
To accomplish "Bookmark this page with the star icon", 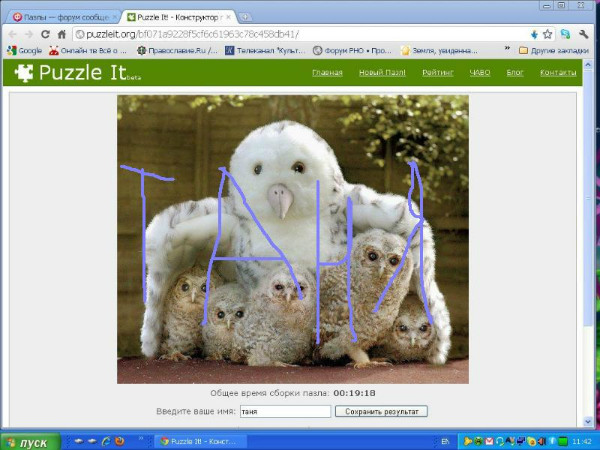I will point(547,33).
